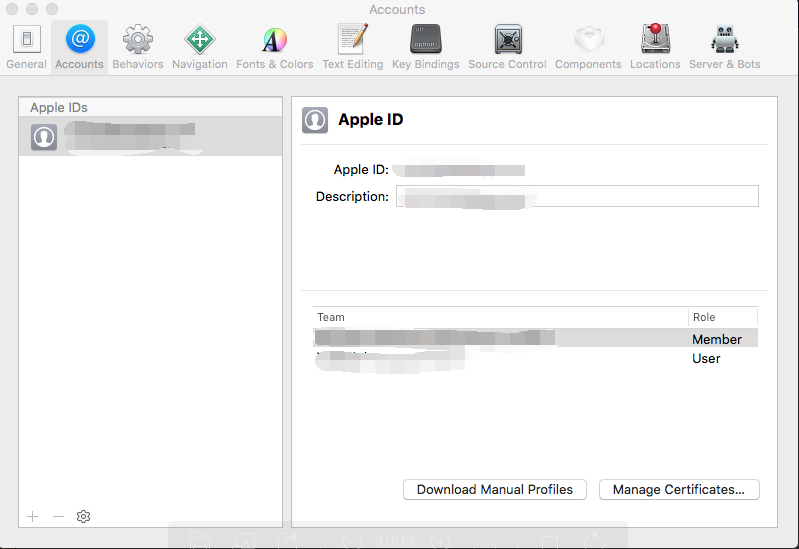Click the Apple IDs list header
Viewport: 799px width, 549px height.
pos(150,108)
